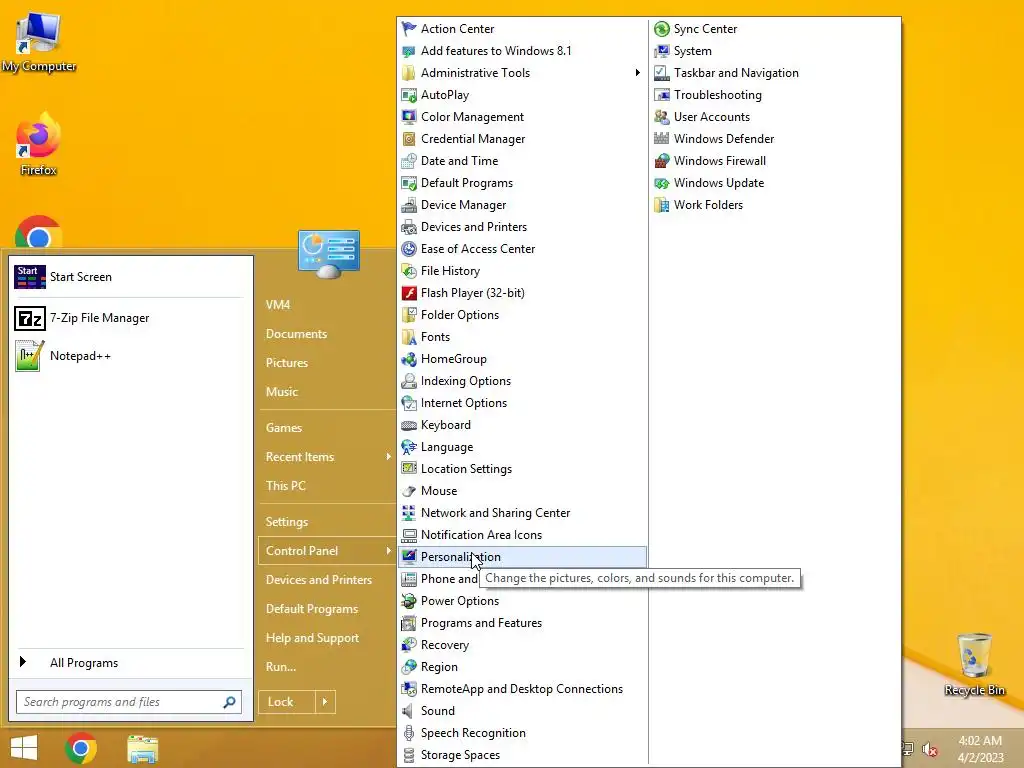The width and height of the screenshot is (1024, 768).
Task: Click the search magnifier icon
Action: [x=229, y=702]
